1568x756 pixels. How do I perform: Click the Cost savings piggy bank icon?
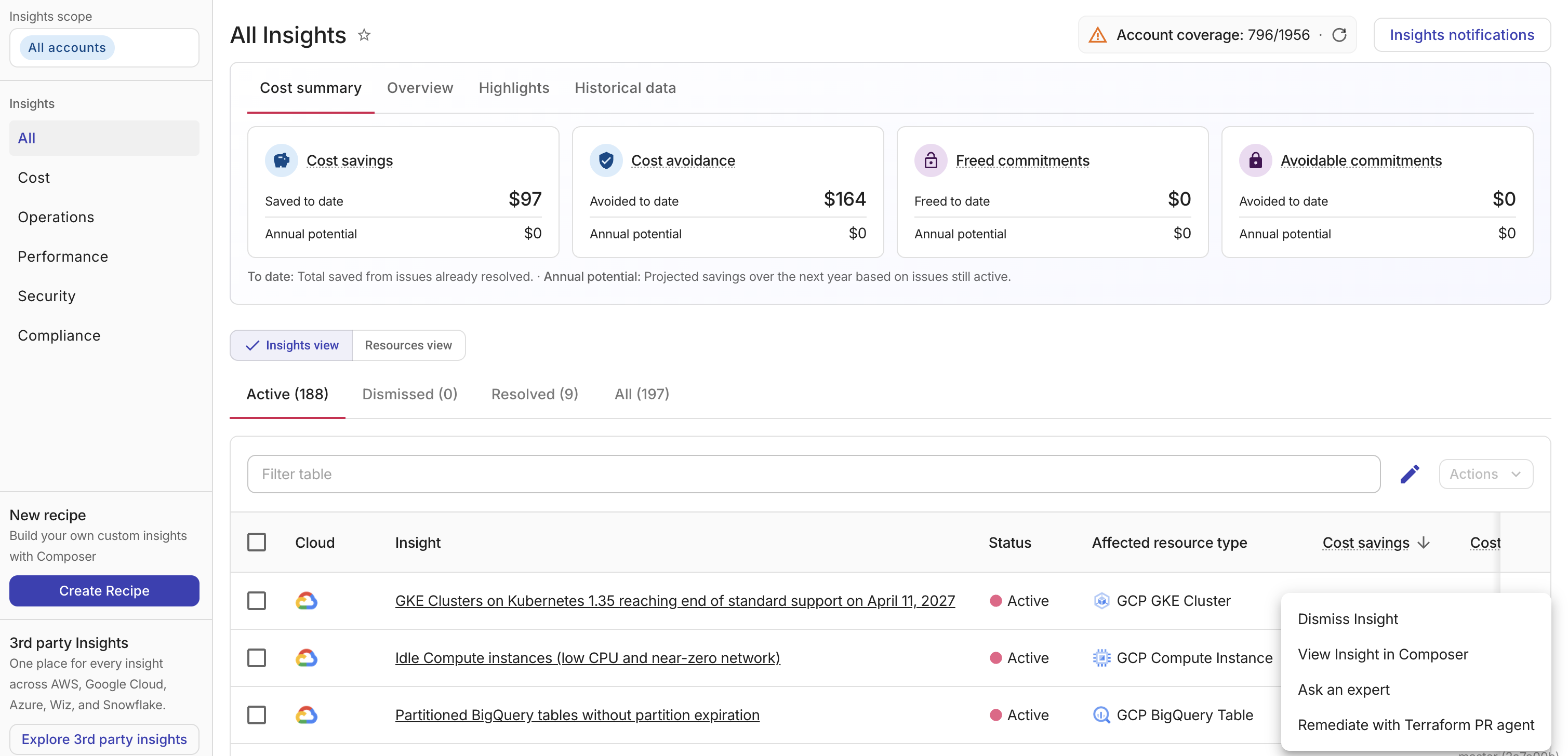pos(281,160)
